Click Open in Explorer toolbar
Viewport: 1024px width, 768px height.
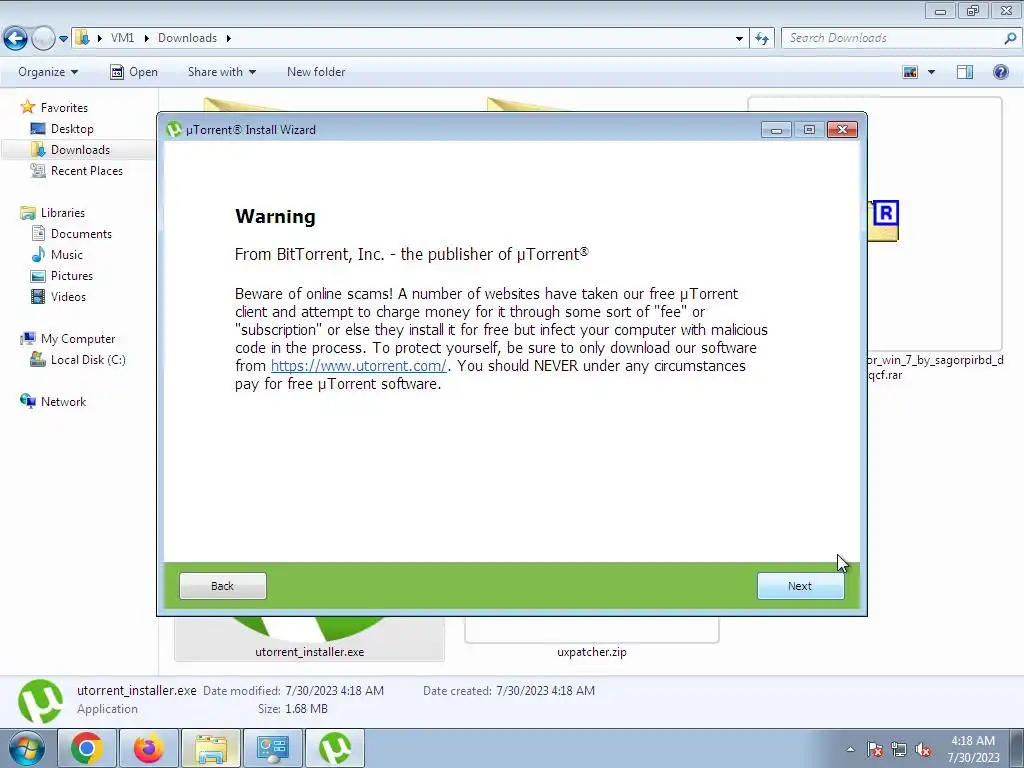134,72
